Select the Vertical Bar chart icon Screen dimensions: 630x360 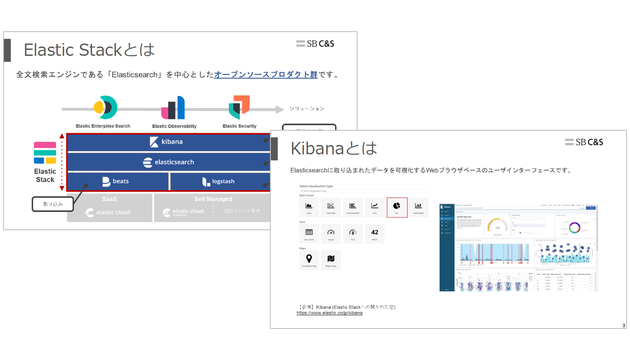418,207
